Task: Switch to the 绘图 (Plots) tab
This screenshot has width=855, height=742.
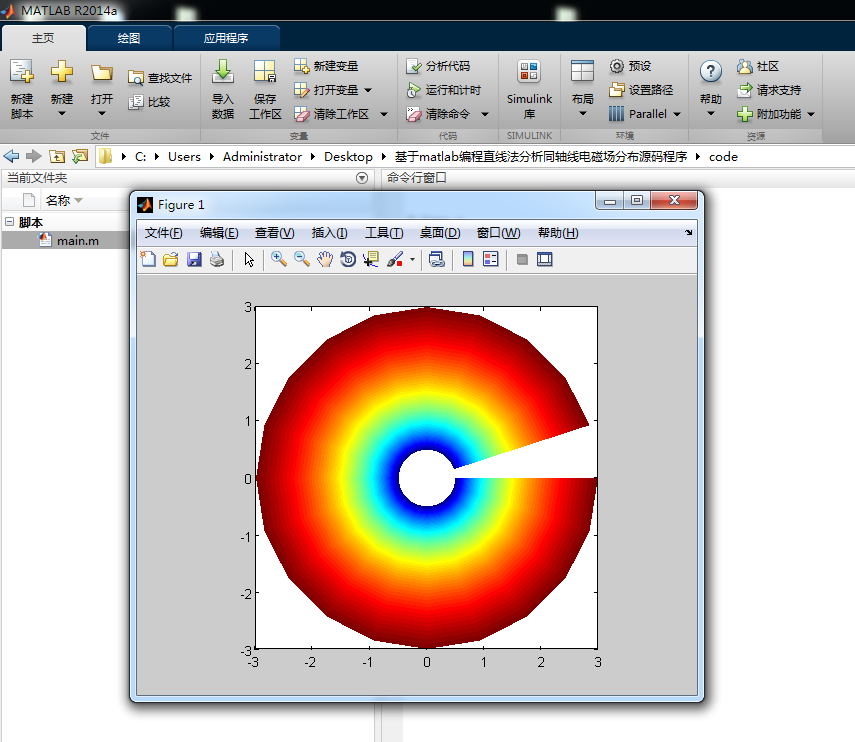Action: coord(129,38)
